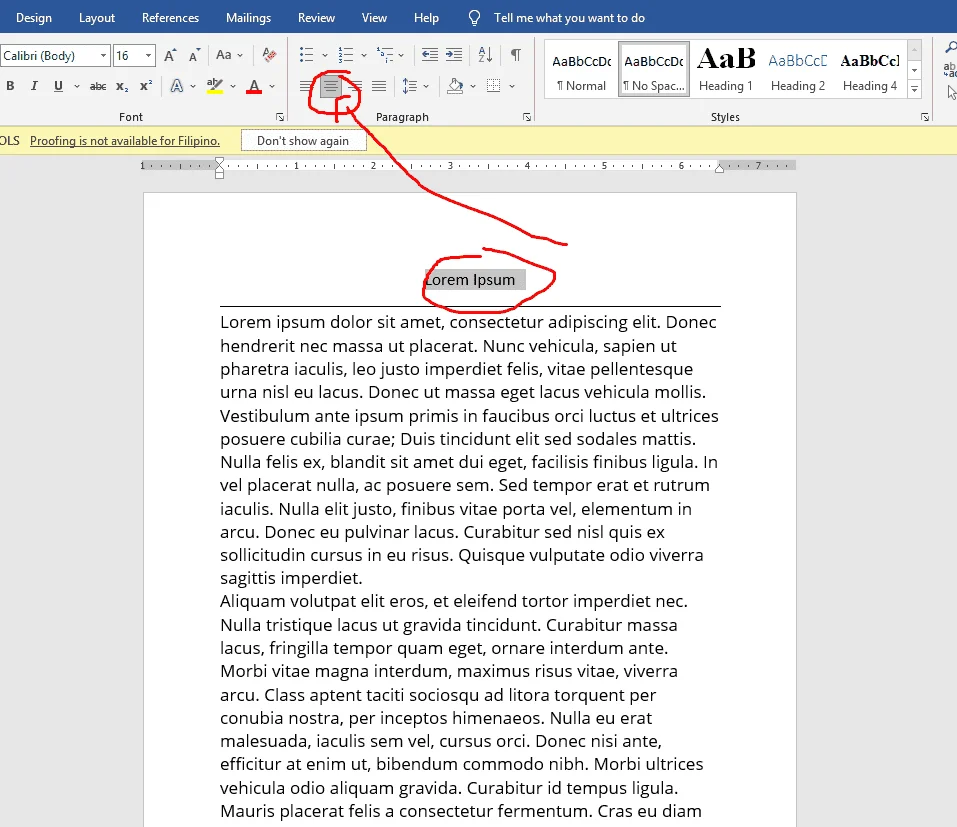Open Font dialog launcher
This screenshot has height=827, width=957.
coord(280,117)
